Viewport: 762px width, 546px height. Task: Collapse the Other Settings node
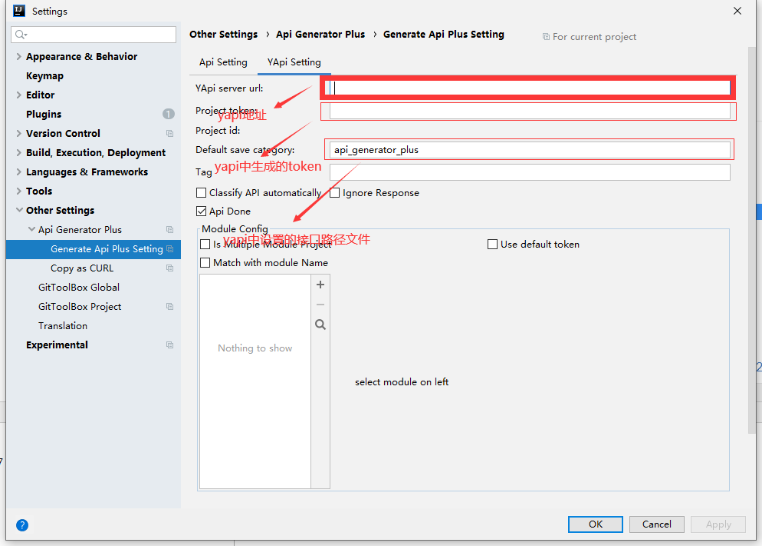[19, 210]
